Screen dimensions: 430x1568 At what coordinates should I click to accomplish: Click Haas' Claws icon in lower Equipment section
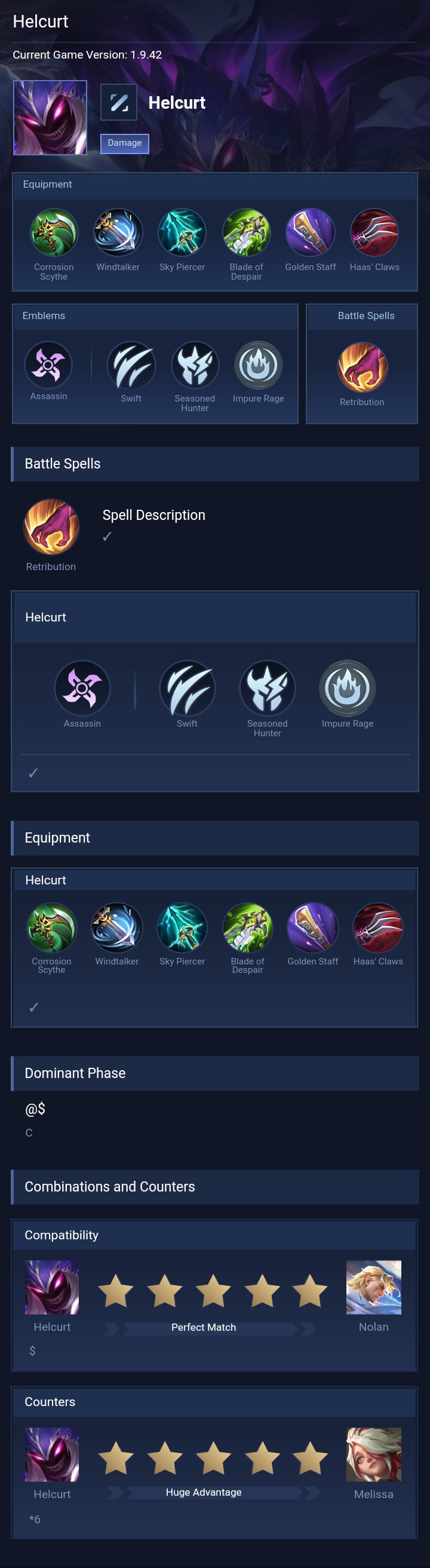(x=377, y=927)
